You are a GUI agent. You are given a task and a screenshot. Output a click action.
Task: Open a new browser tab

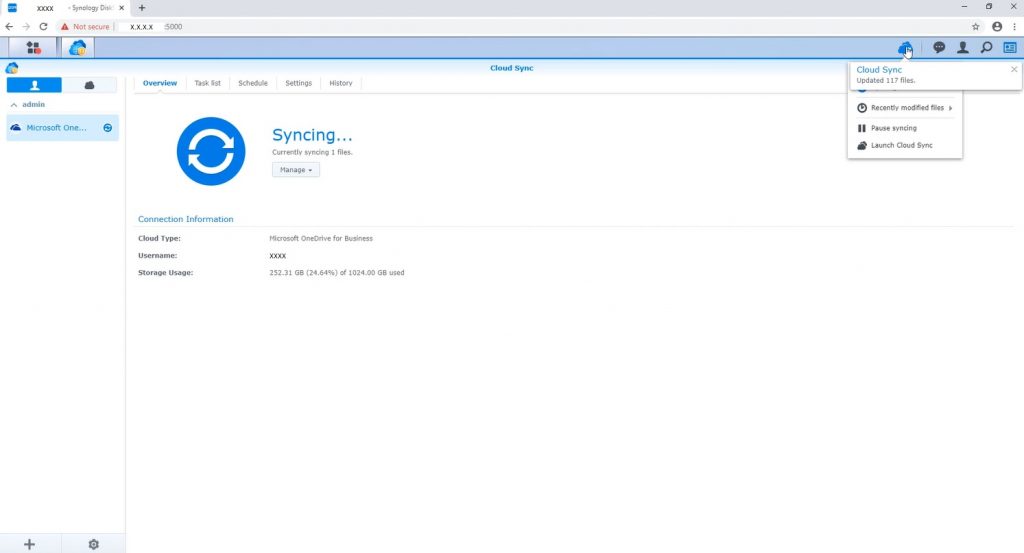click(x=142, y=8)
